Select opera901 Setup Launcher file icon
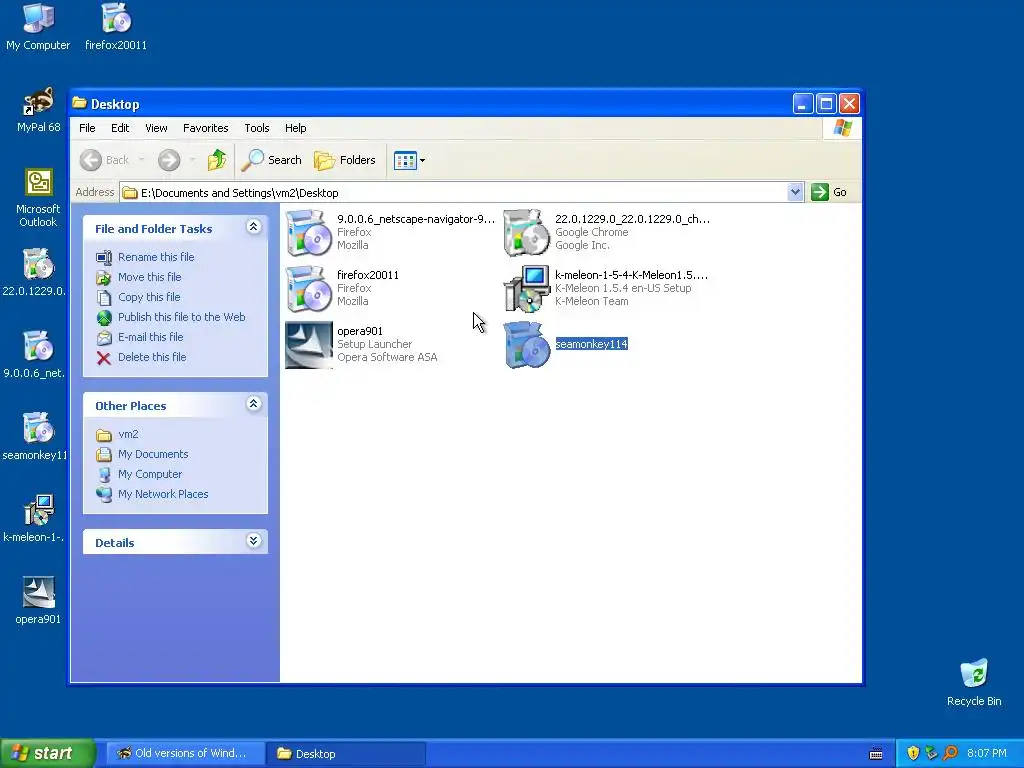Viewport: 1024px width, 768px height. click(308, 345)
